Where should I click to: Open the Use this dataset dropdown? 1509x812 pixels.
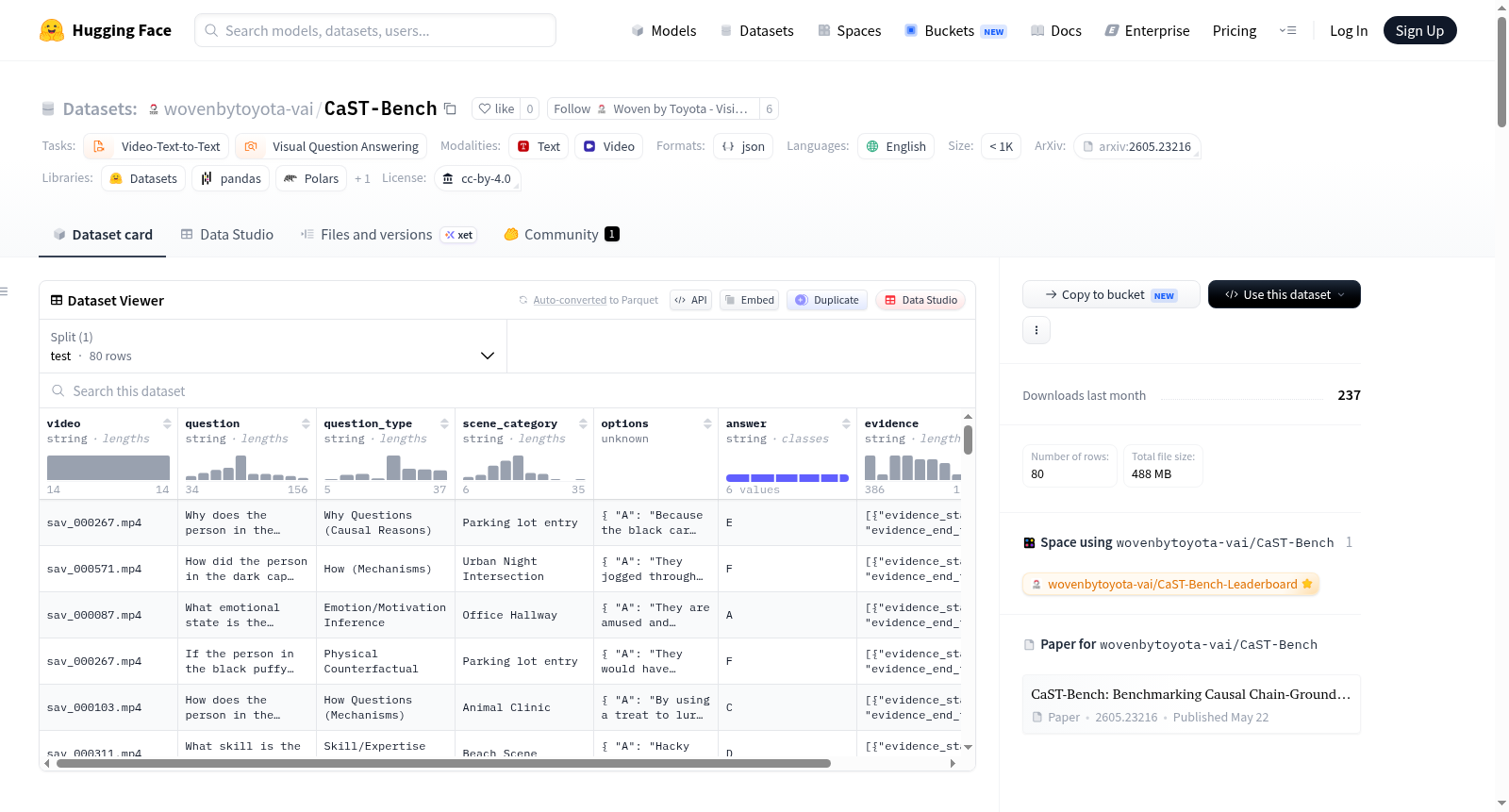point(1285,294)
